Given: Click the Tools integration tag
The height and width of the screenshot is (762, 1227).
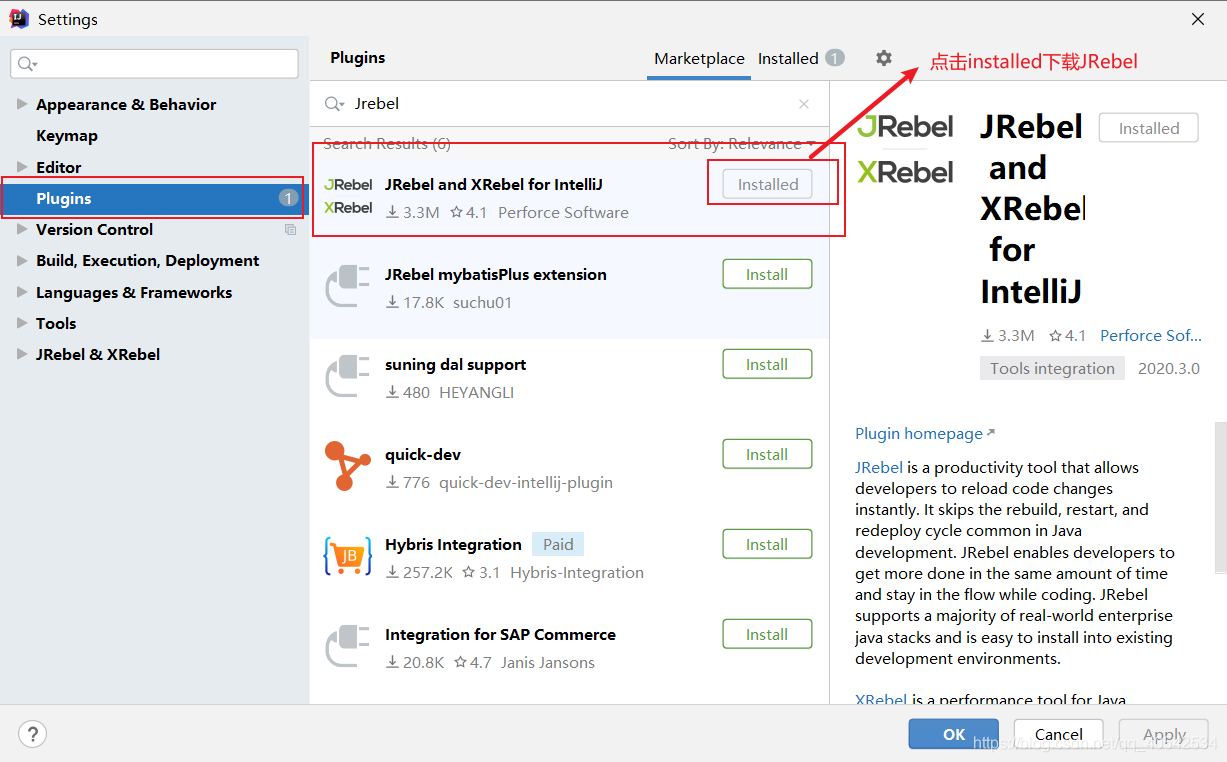Looking at the screenshot, I should coord(1052,368).
